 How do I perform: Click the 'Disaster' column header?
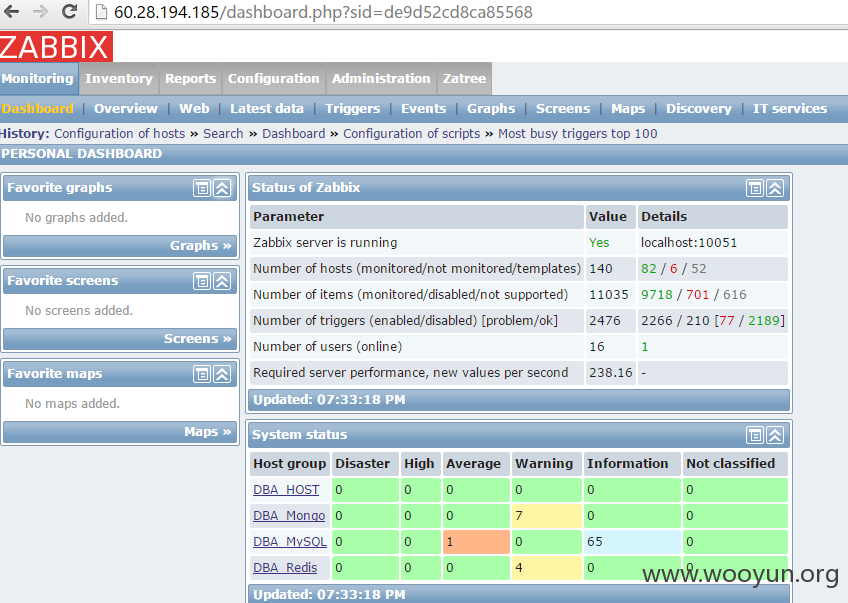366,463
